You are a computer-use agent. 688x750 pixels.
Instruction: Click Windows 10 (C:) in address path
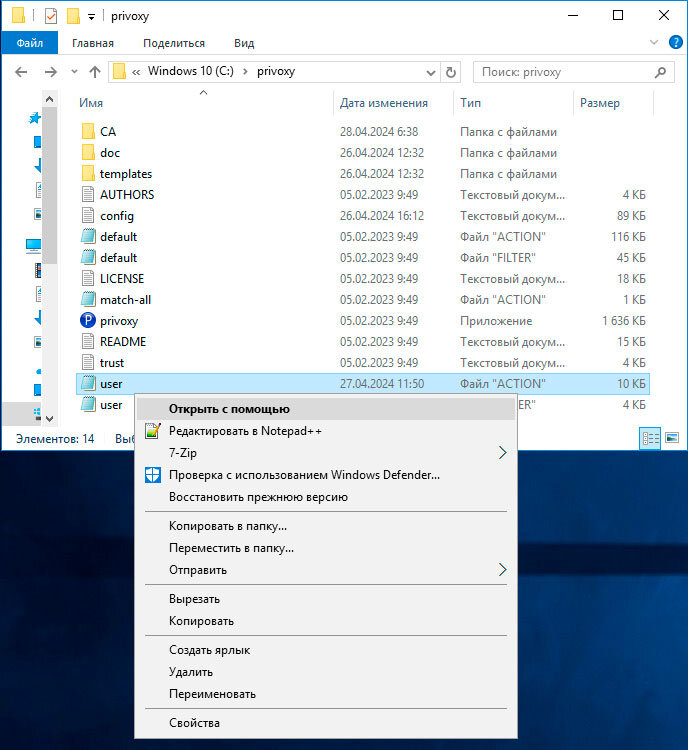pos(190,71)
